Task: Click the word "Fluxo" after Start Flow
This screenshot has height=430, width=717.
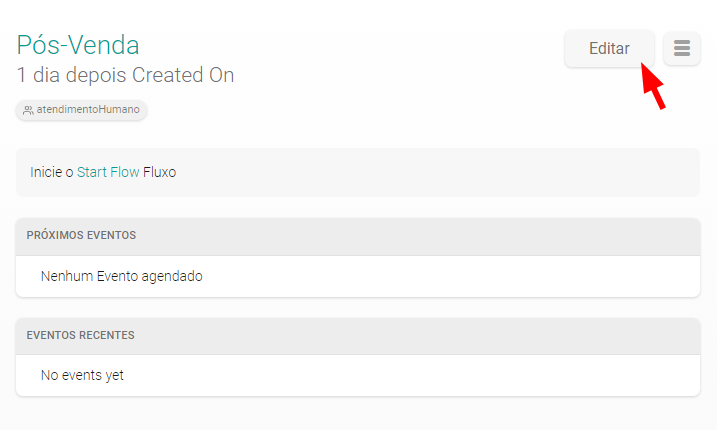Action: coord(160,172)
